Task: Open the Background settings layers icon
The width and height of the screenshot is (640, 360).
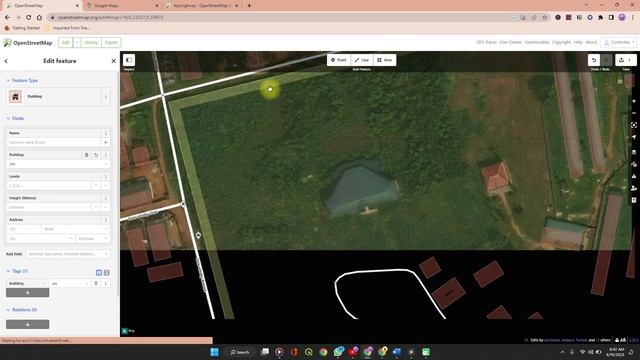Action: coord(634,152)
